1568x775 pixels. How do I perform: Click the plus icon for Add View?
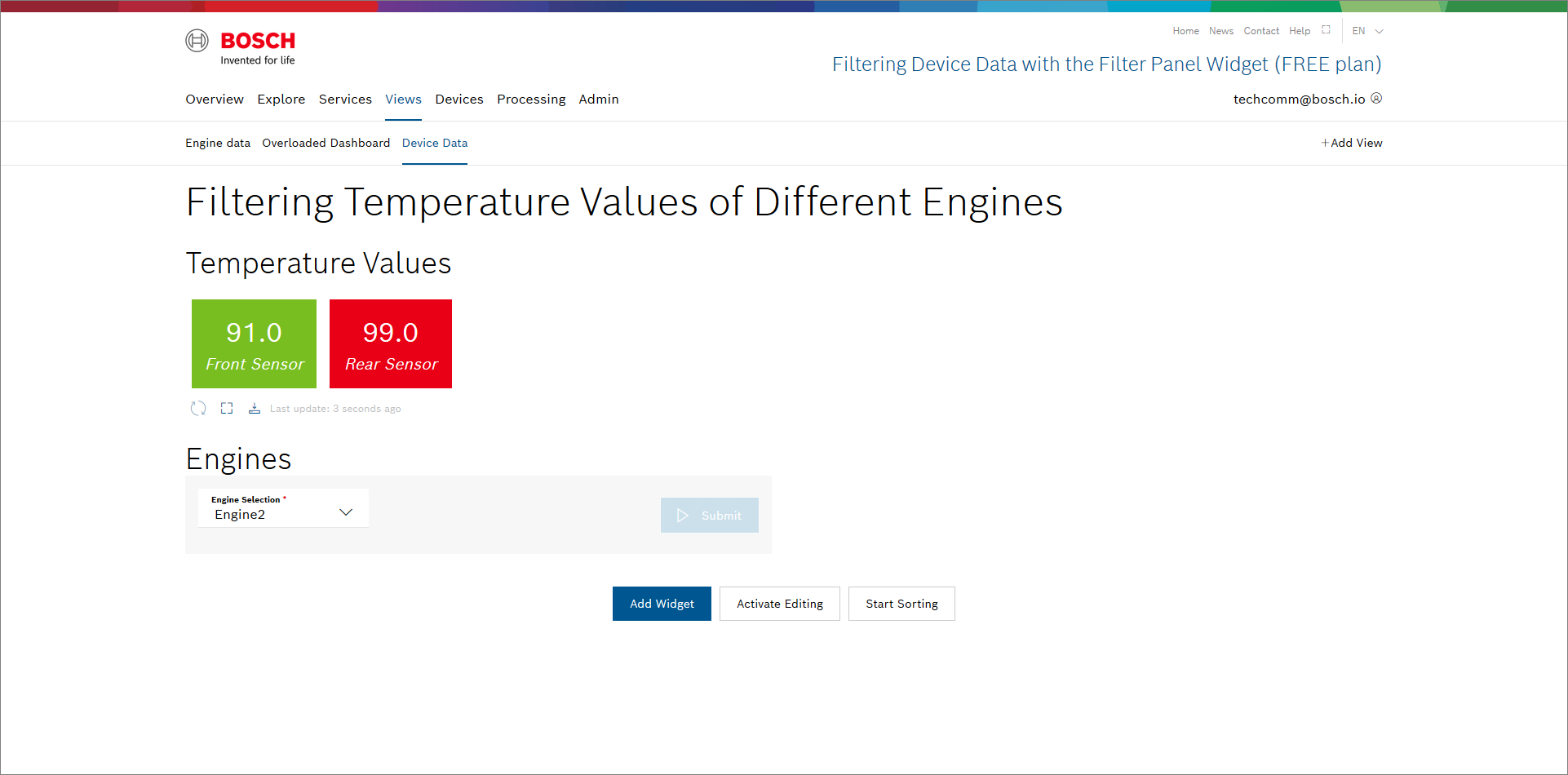click(1325, 143)
